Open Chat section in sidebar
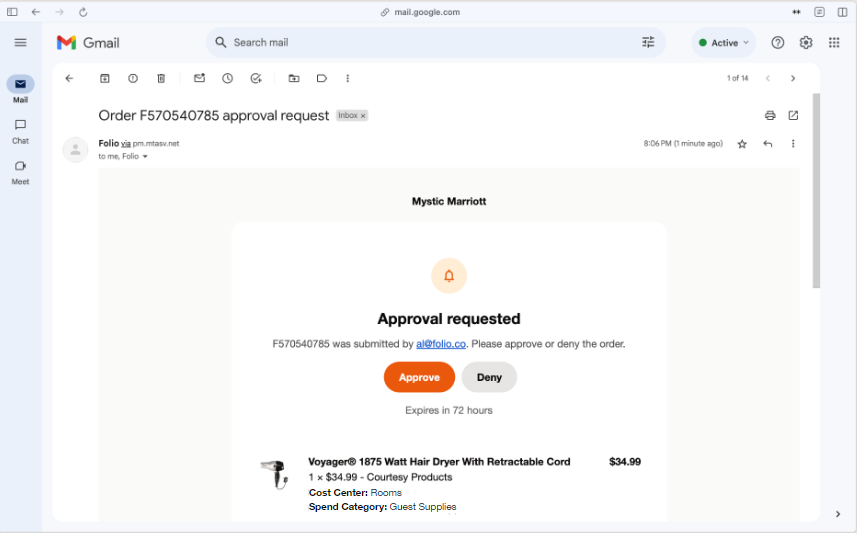This screenshot has height=533, width=857. (20, 132)
